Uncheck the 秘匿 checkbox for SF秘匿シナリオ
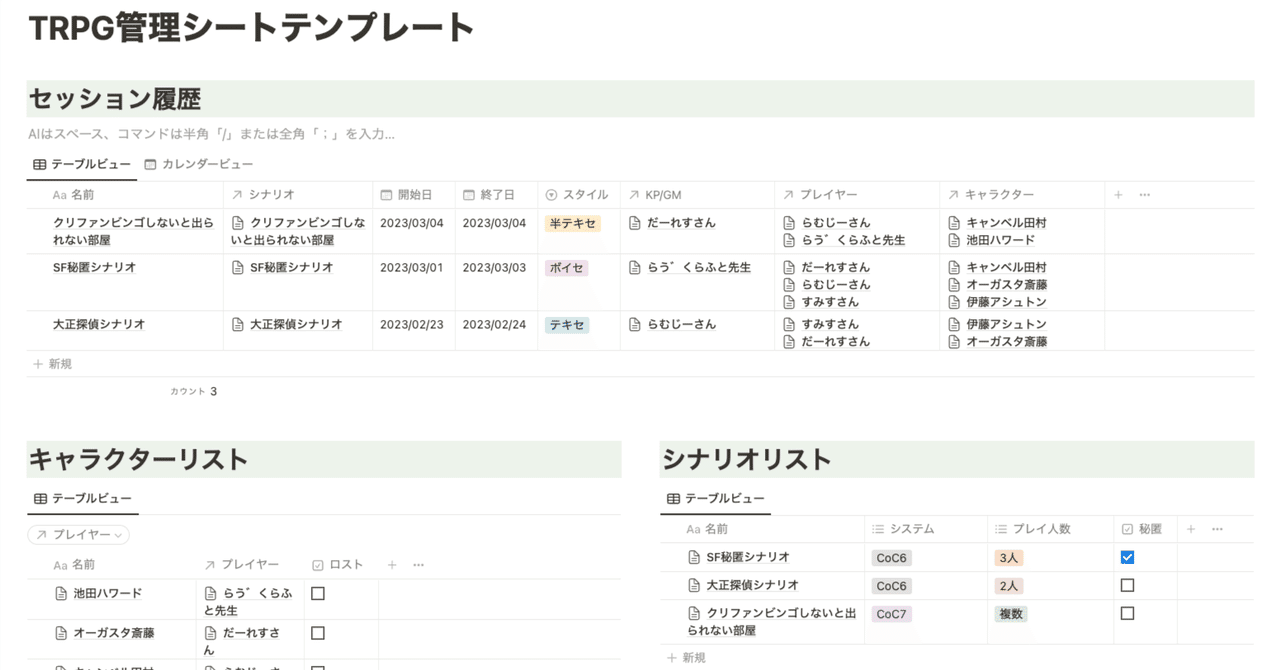Image resolution: width=1280 pixels, height=670 pixels. tap(1126, 557)
